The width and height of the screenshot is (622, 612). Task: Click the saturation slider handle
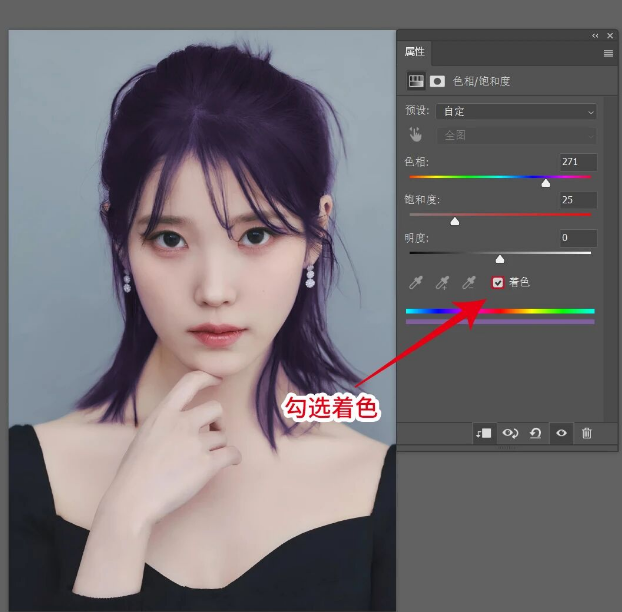pos(455,221)
